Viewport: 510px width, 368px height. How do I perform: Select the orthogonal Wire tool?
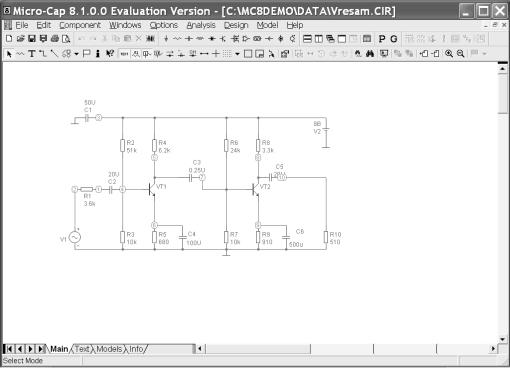[43, 54]
